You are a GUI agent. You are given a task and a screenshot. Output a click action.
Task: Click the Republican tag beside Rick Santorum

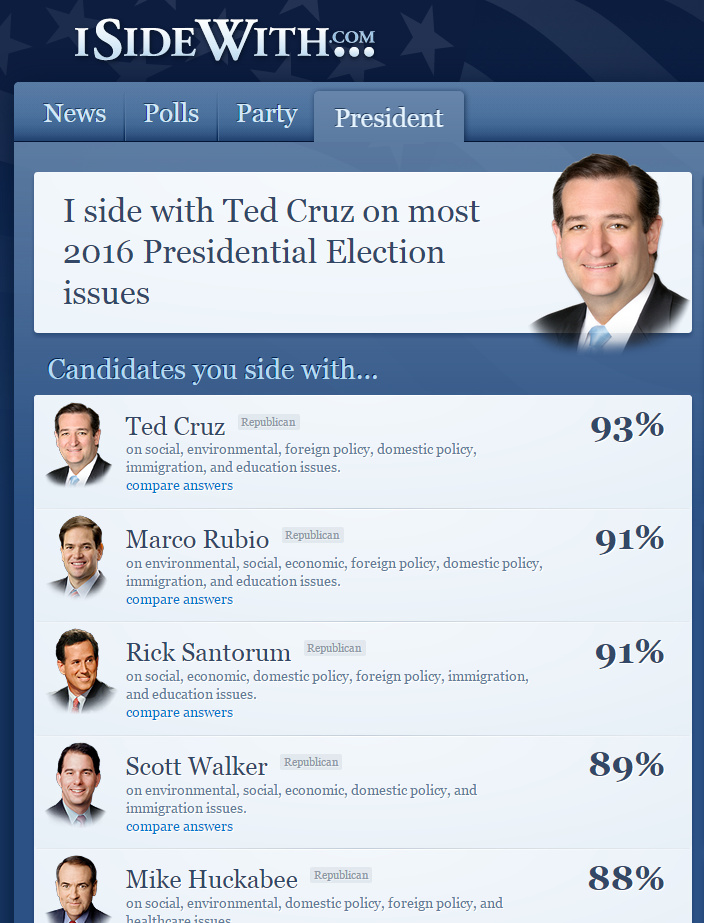click(334, 648)
